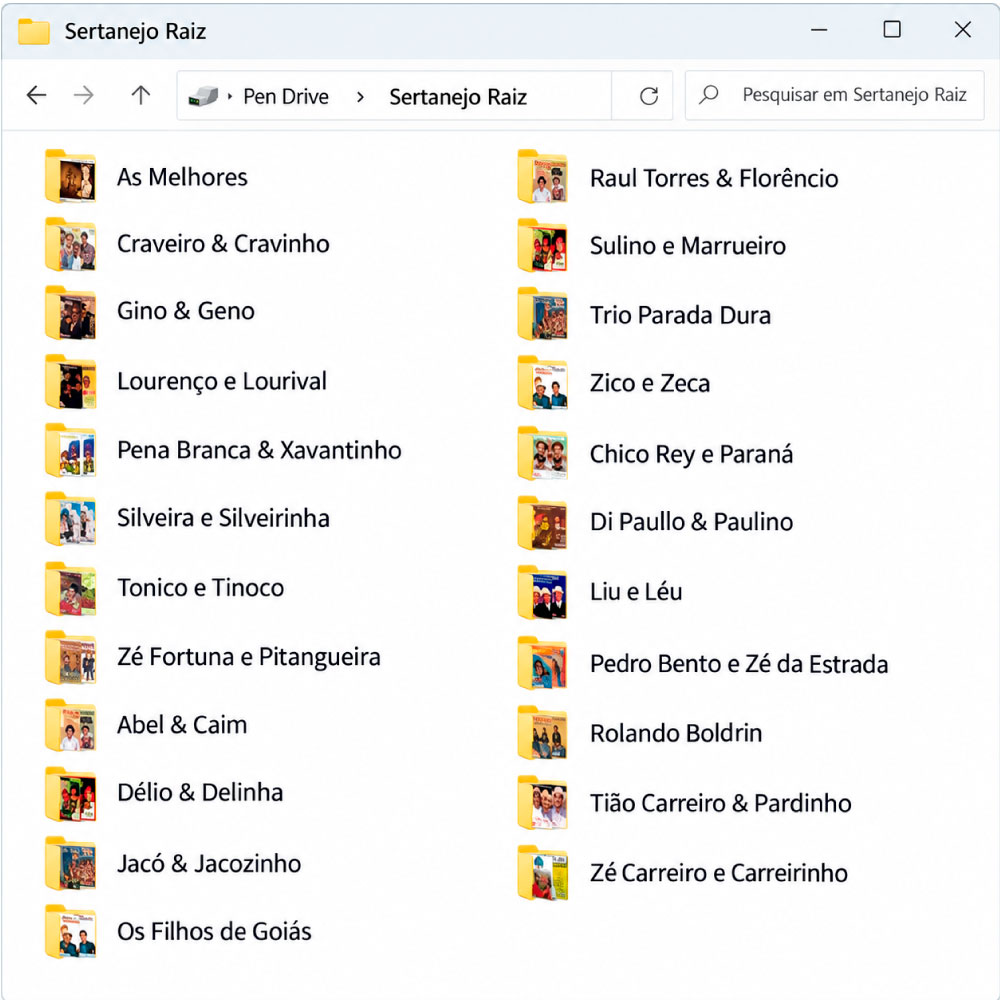Click the search magnifier icon

tap(708, 95)
